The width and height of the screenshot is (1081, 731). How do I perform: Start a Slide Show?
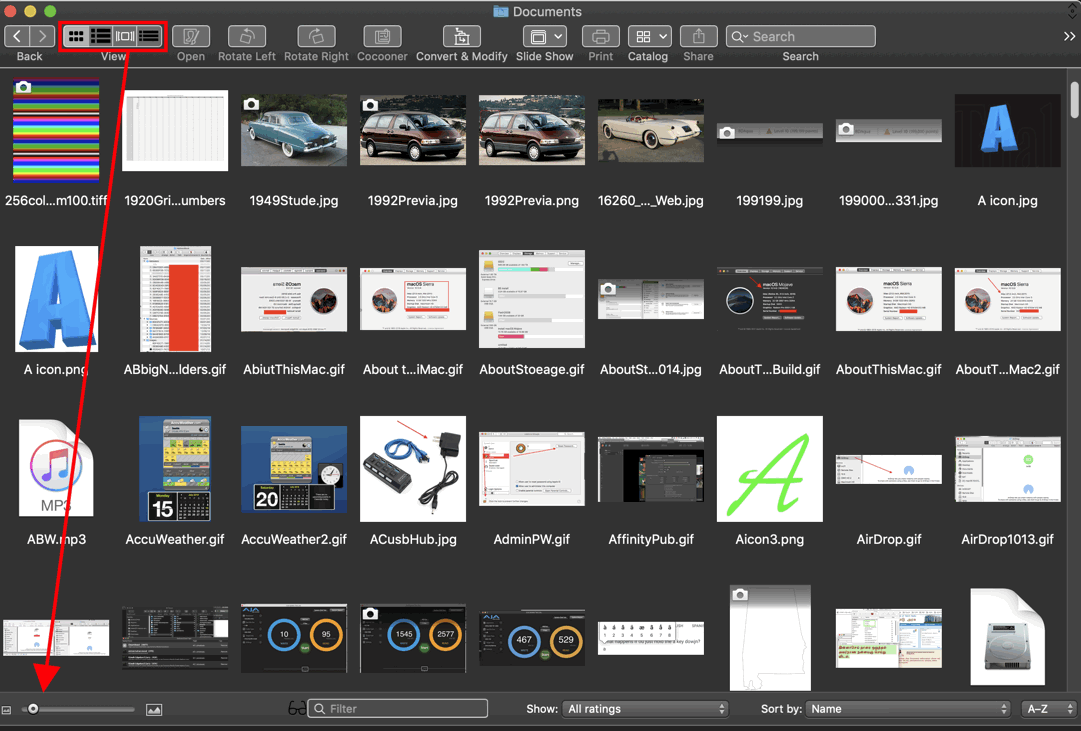[544, 36]
